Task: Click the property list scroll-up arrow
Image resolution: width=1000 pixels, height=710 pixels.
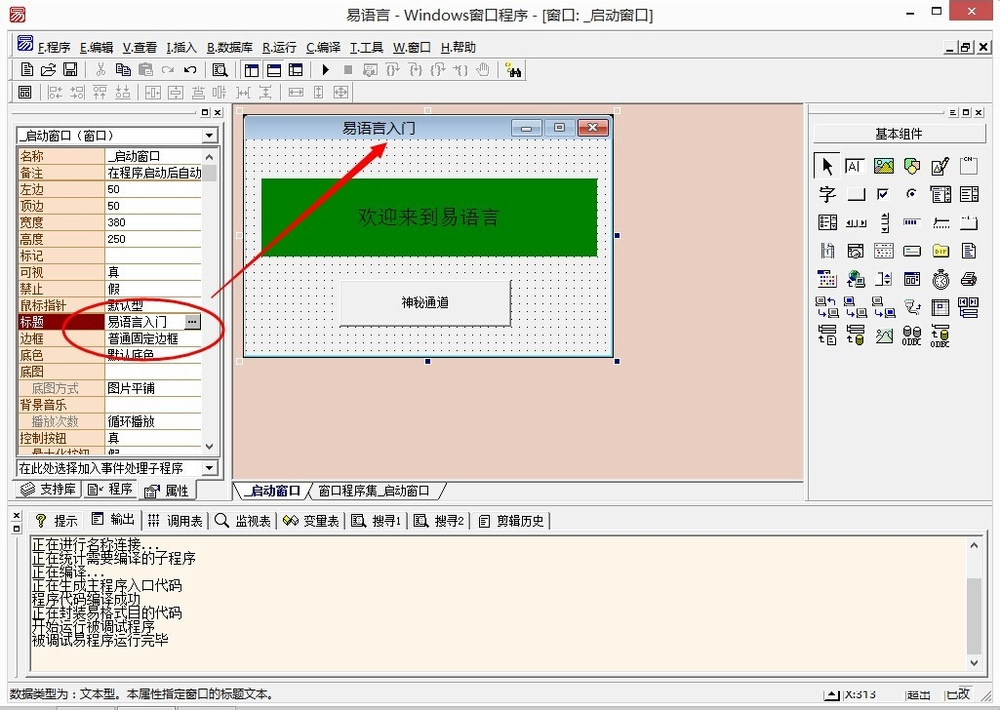Action: coord(210,157)
